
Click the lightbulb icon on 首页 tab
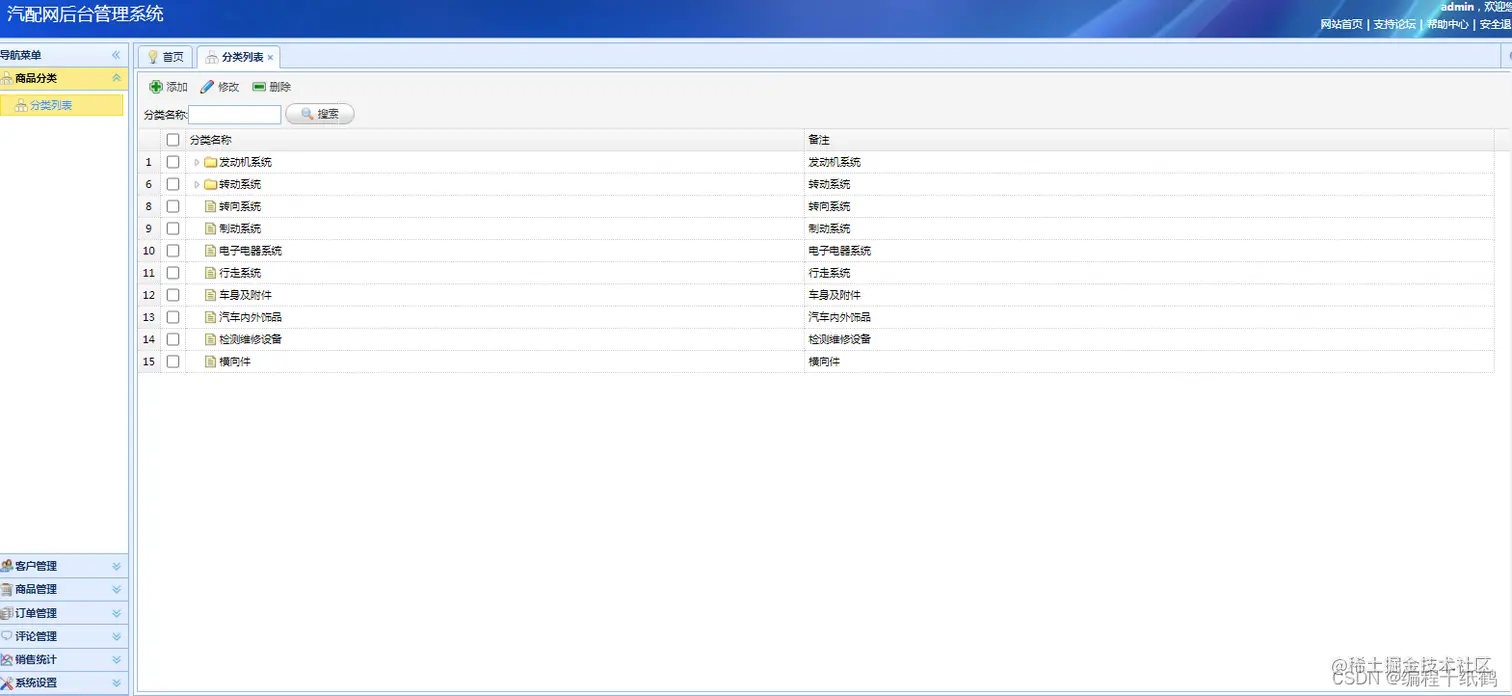[x=153, y=57]
